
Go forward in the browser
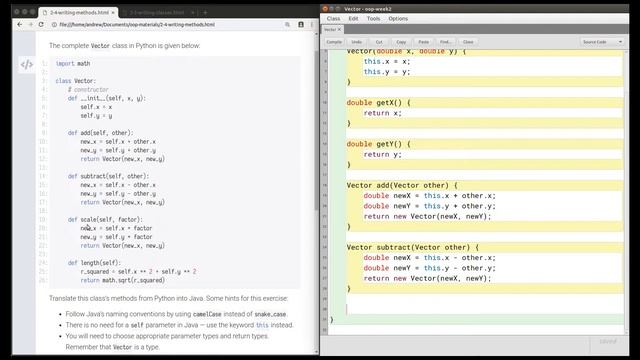pos(30,24)
